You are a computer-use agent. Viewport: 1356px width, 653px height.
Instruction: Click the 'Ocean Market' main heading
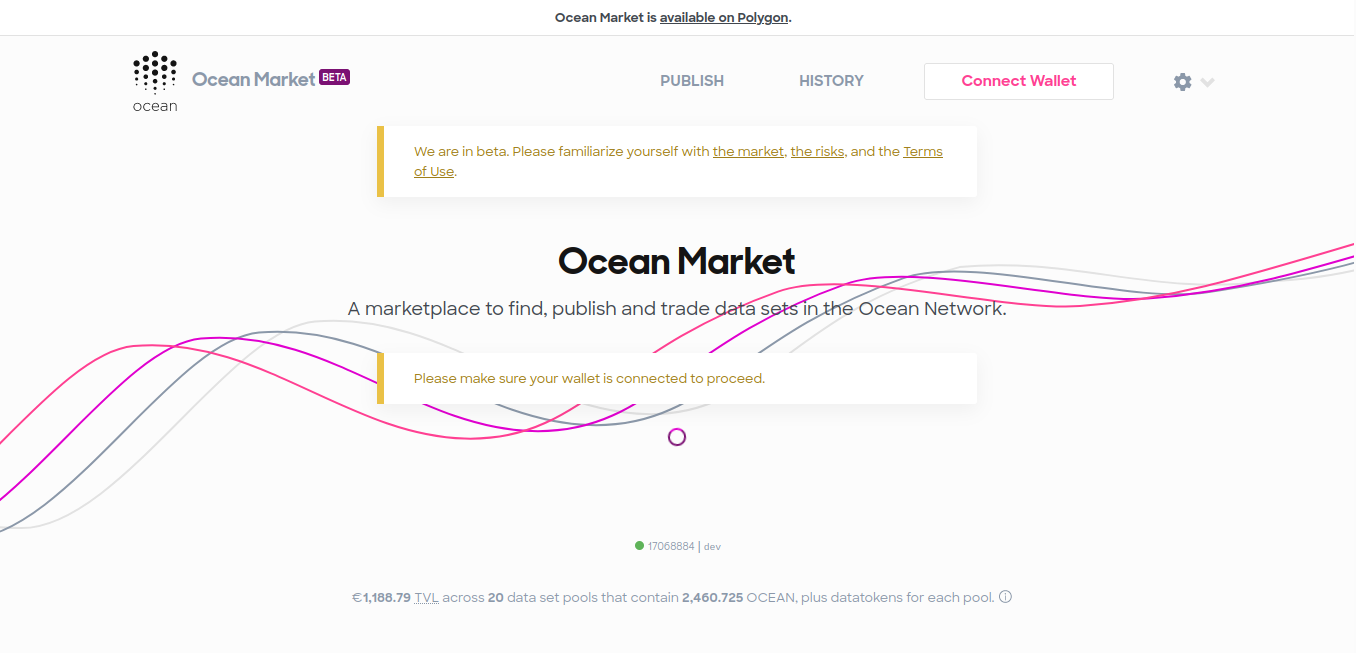677,261
